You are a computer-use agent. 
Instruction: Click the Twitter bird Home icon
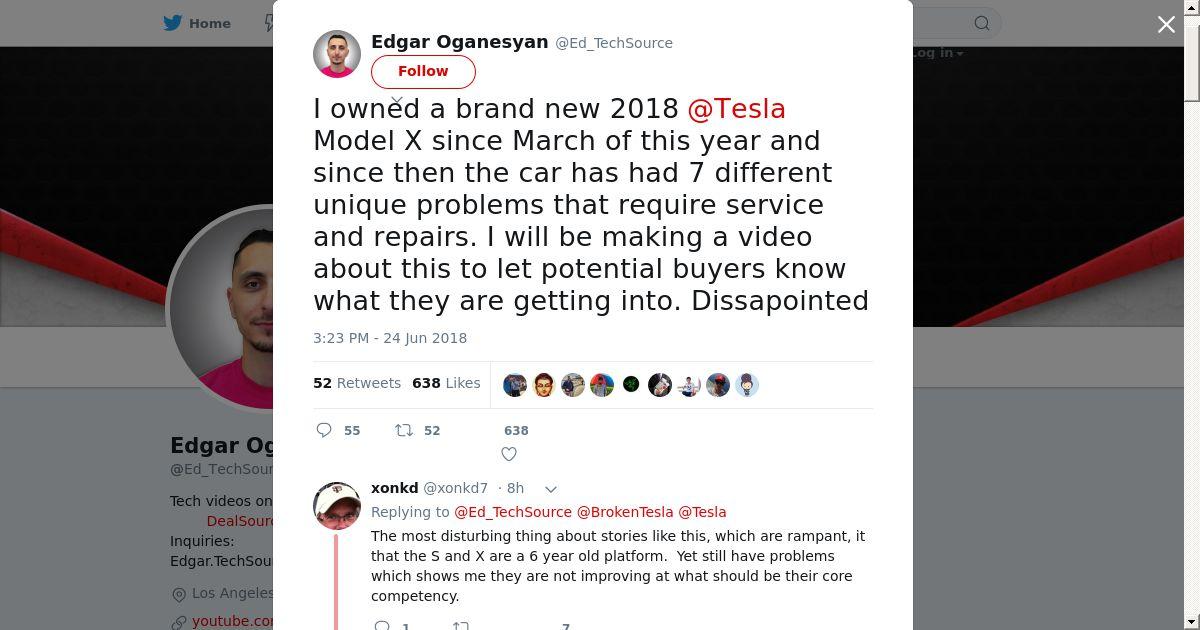173,23
